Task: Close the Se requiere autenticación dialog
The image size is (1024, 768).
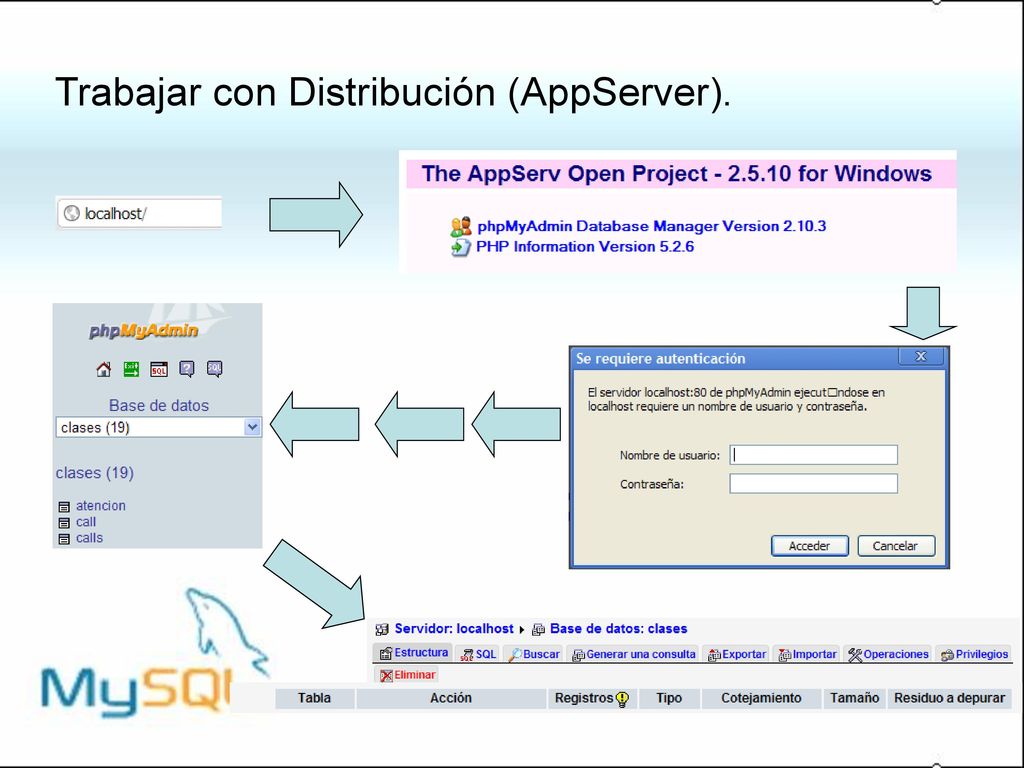Action: pos(921,357)
